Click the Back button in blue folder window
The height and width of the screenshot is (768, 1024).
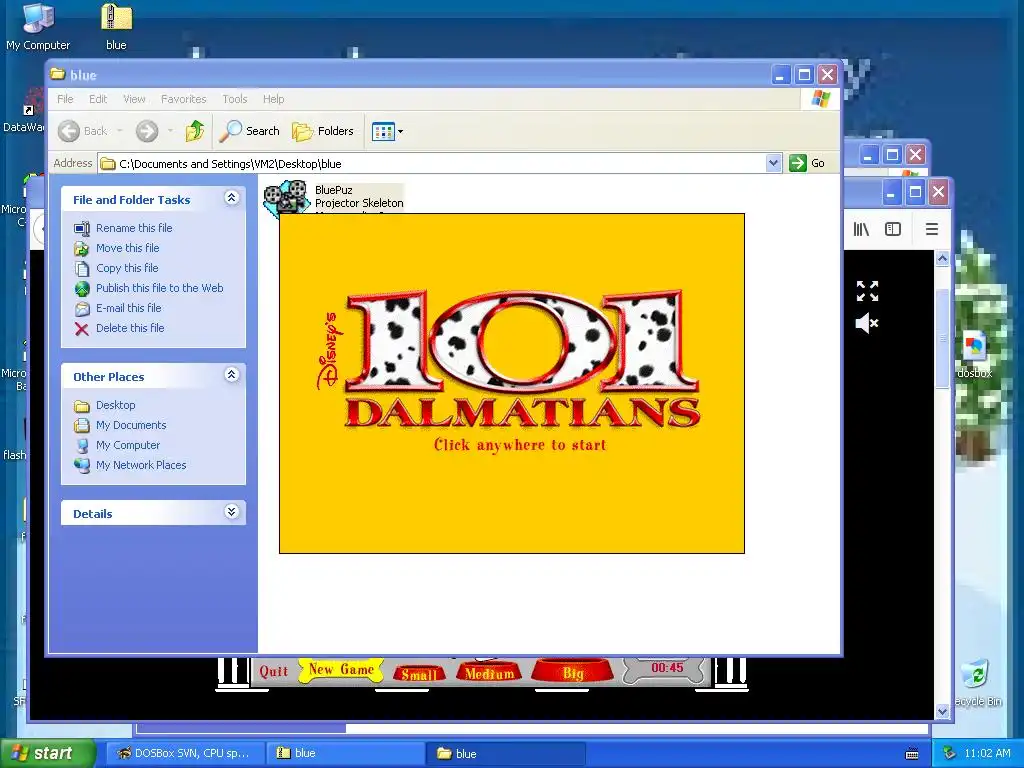click(82, 131)
